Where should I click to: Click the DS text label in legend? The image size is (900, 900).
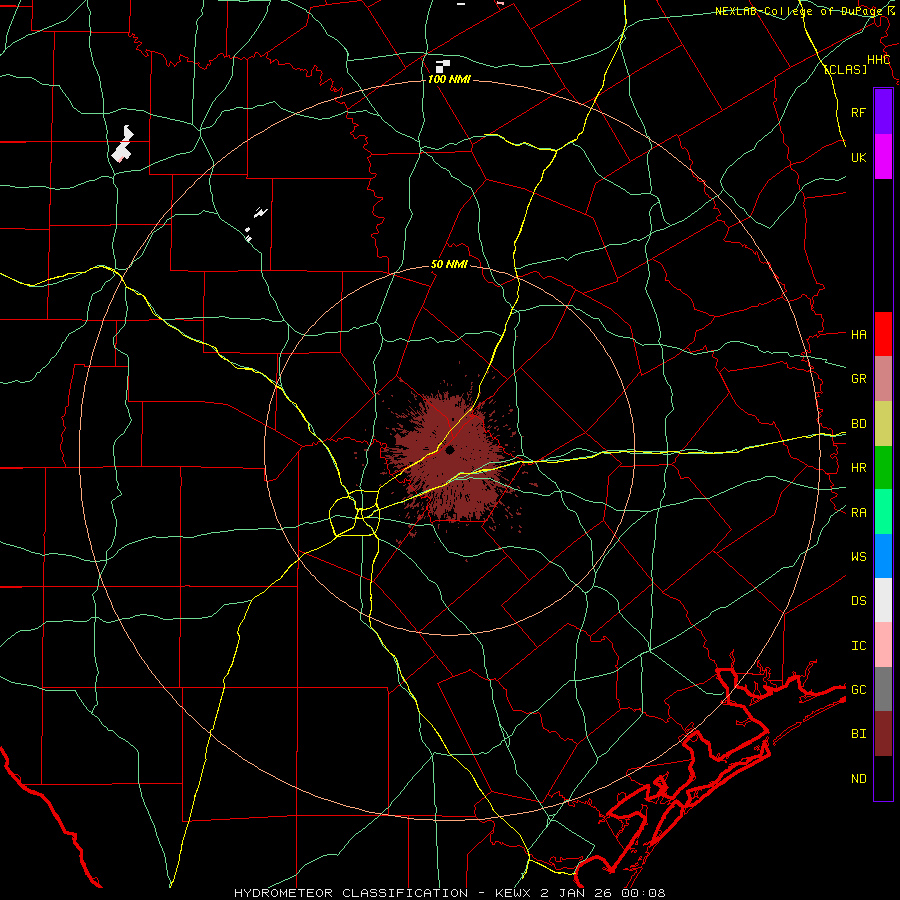click(x=858, y=601)
